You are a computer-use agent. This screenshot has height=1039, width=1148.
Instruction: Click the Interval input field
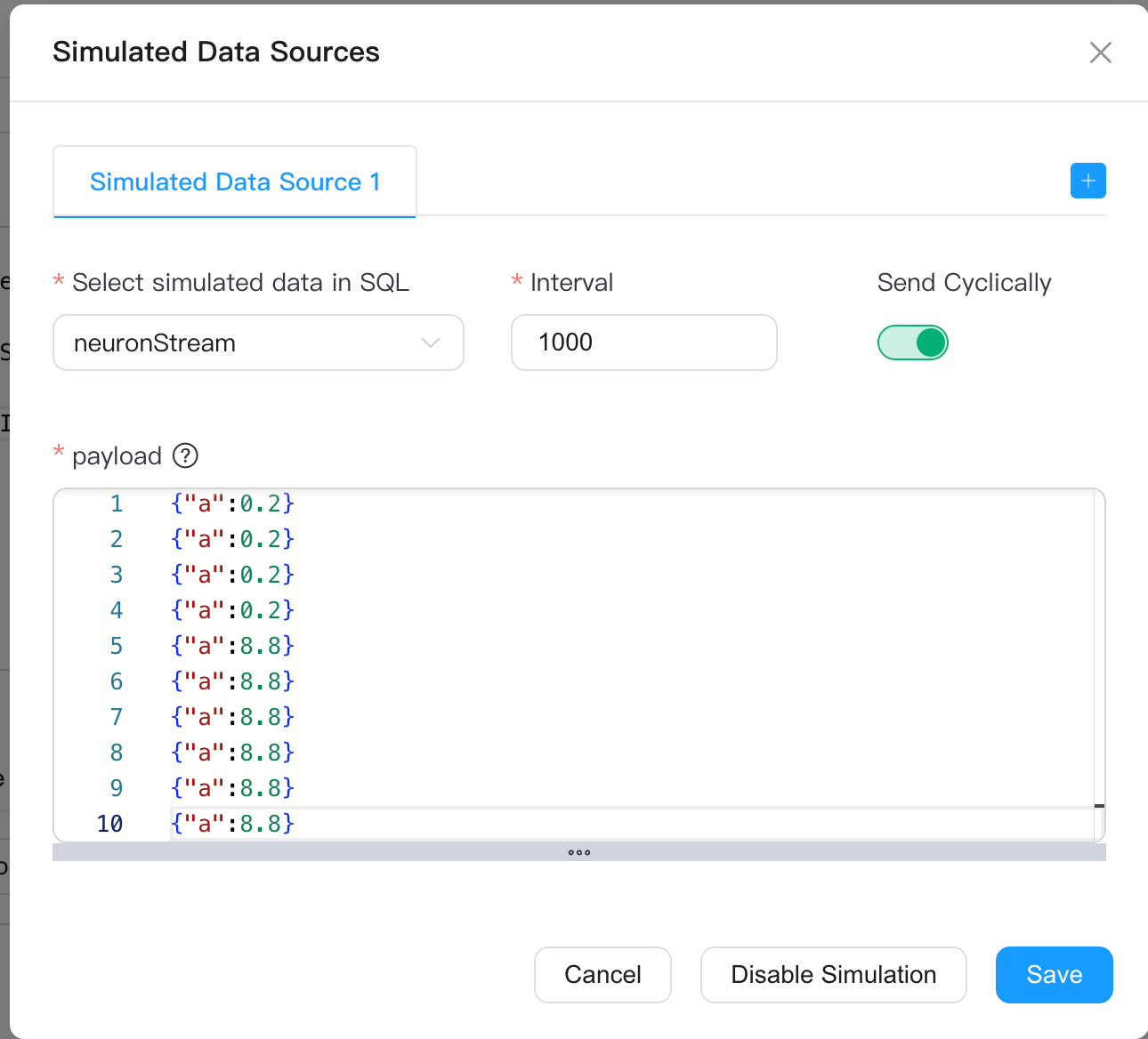(x=643, y=342)
